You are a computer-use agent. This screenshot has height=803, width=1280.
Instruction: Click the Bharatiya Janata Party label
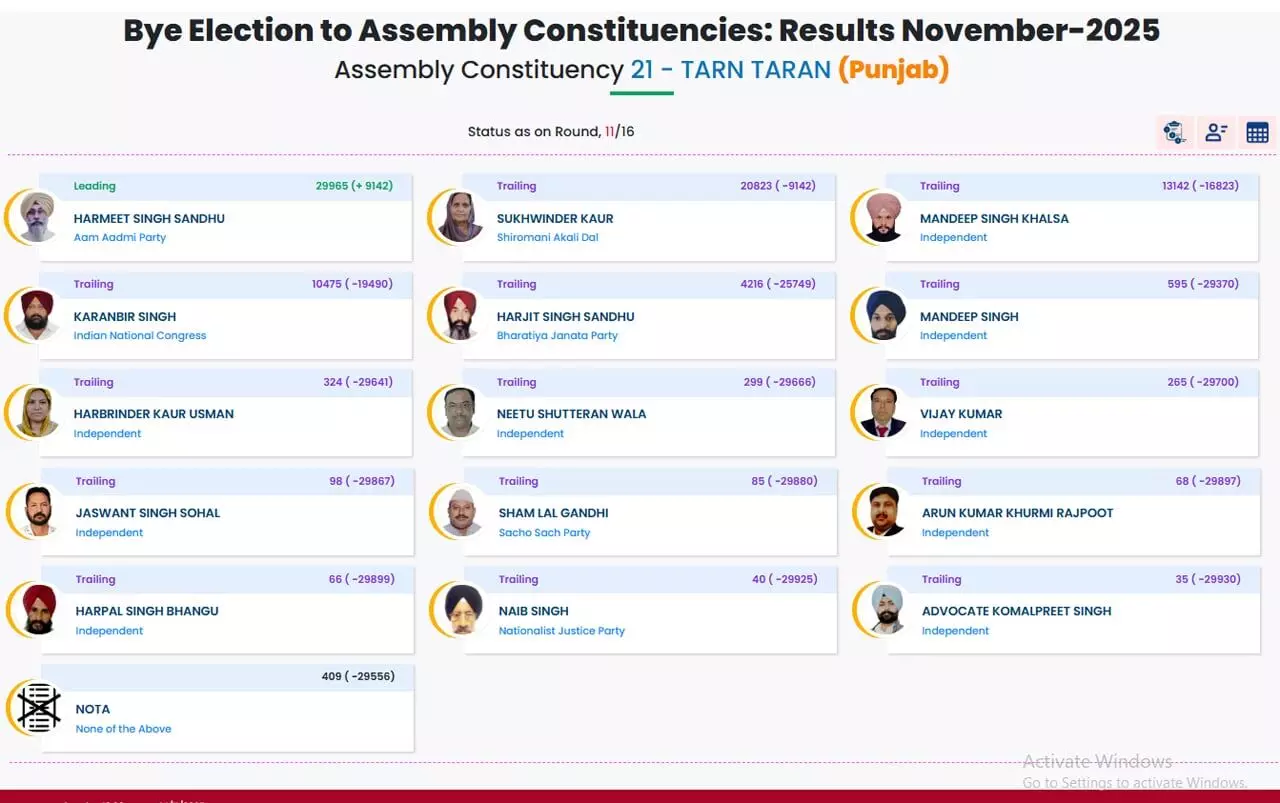coord(557,336)
